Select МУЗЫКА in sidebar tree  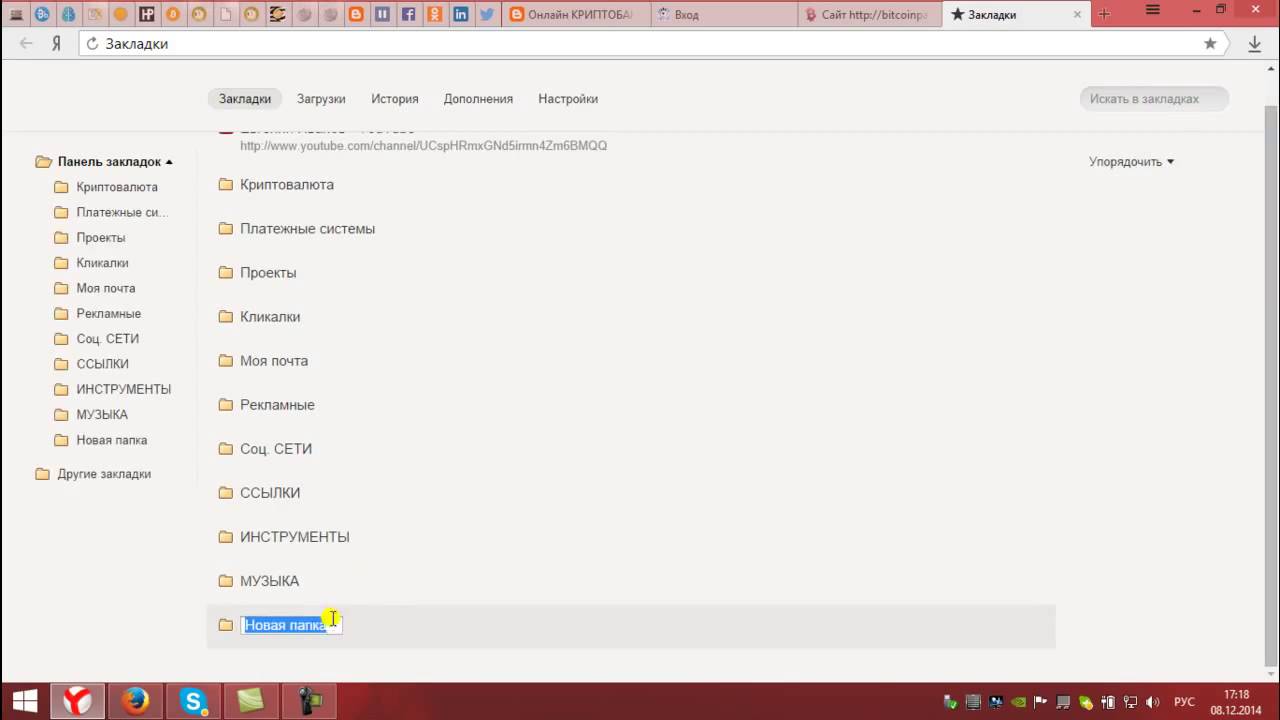pos(102,414)
